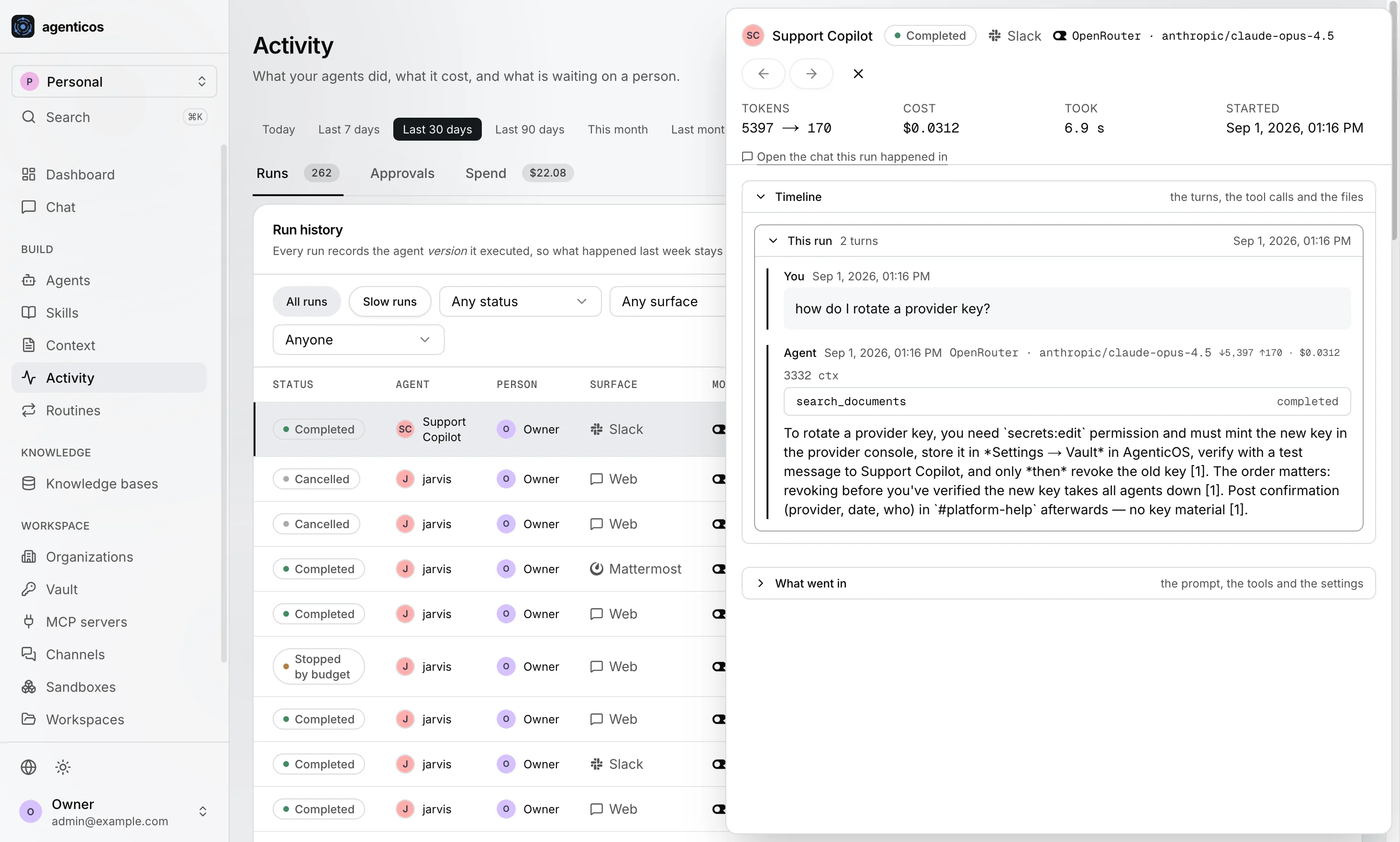Click the Slack icon in run panel header

[994, 36]
